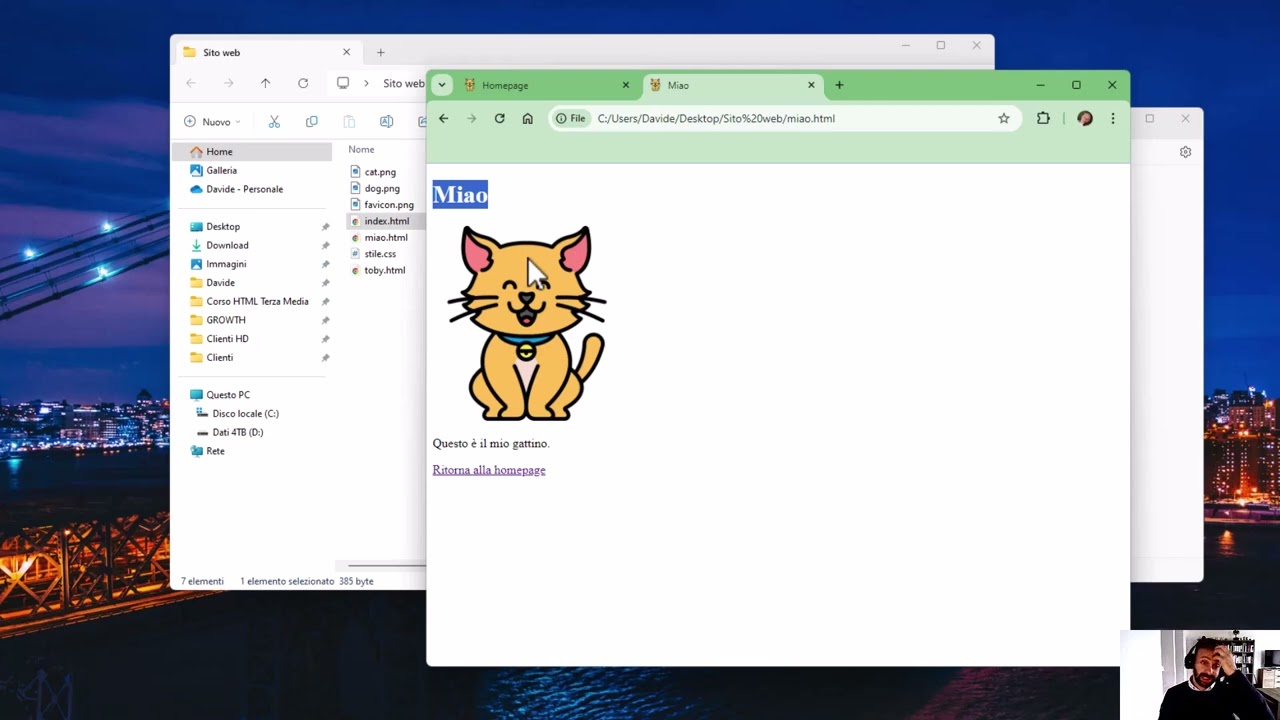Open a new Chrome tab
This screenshot has width=1280, height=720.
coord(839,85)
